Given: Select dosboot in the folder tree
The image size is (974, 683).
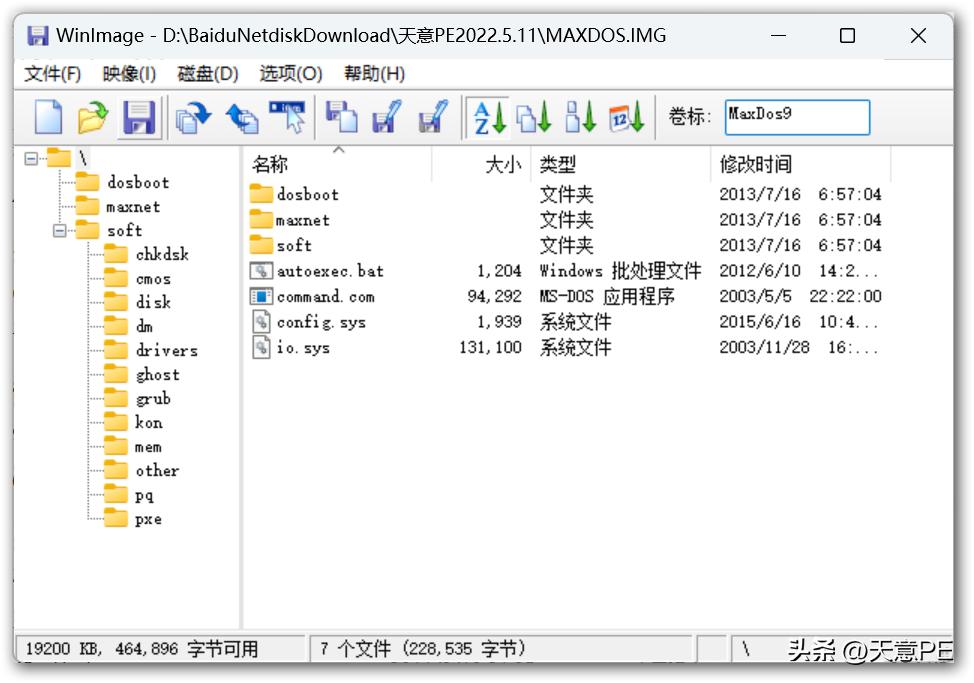Looking at the screenshot, I should point(138,182).
